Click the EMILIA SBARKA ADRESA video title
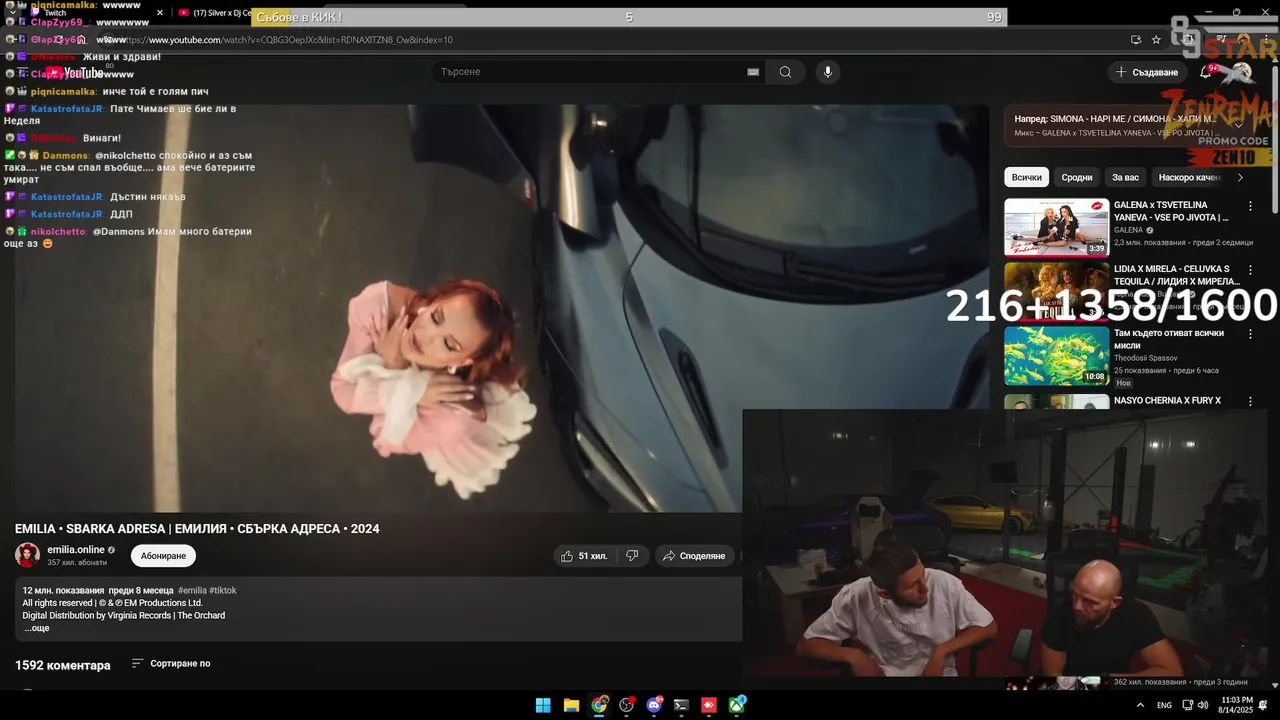Viewport: 1280px width, 720px height. (x=197, y=529)
